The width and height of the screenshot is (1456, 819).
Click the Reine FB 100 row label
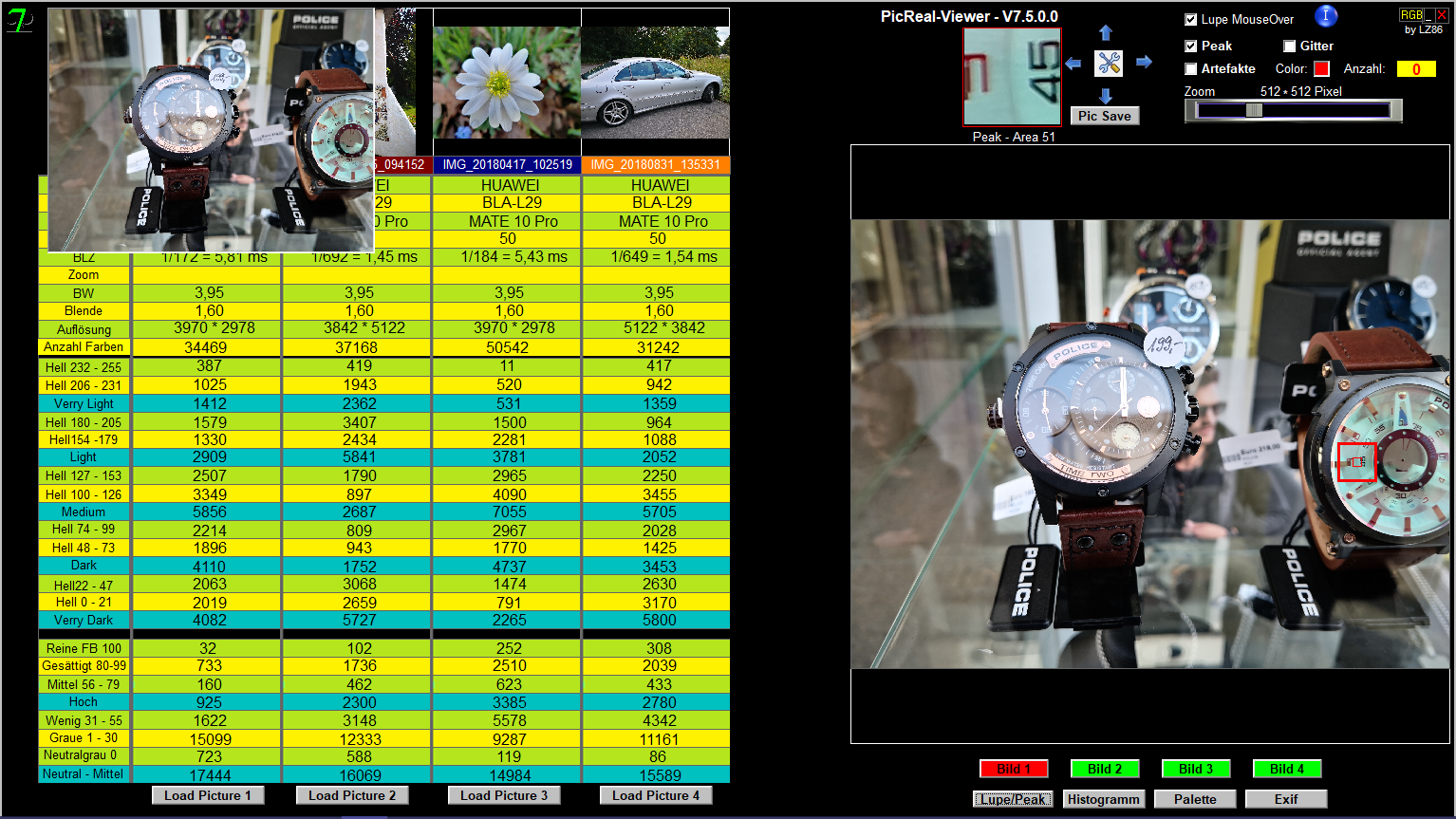point(84,648)
